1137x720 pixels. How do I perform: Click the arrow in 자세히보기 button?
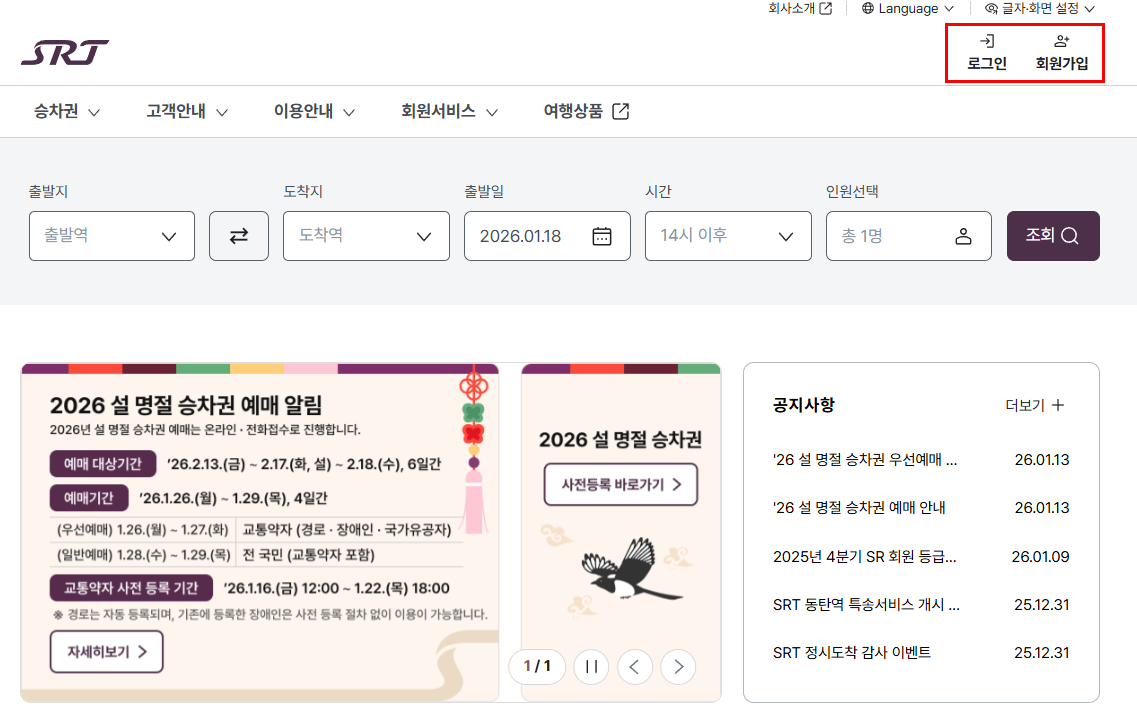142,652
